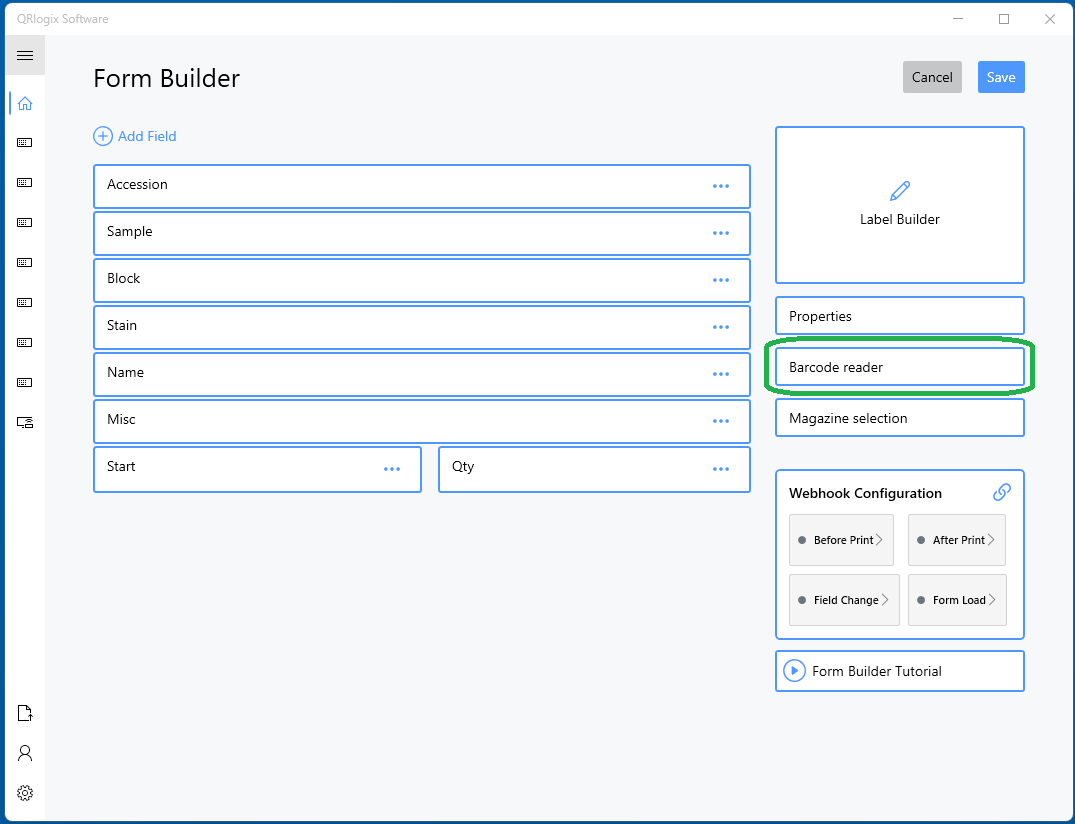Open the hamburger navigation menu
This screenshot has width=1075, height=824.
coord(25,55)
